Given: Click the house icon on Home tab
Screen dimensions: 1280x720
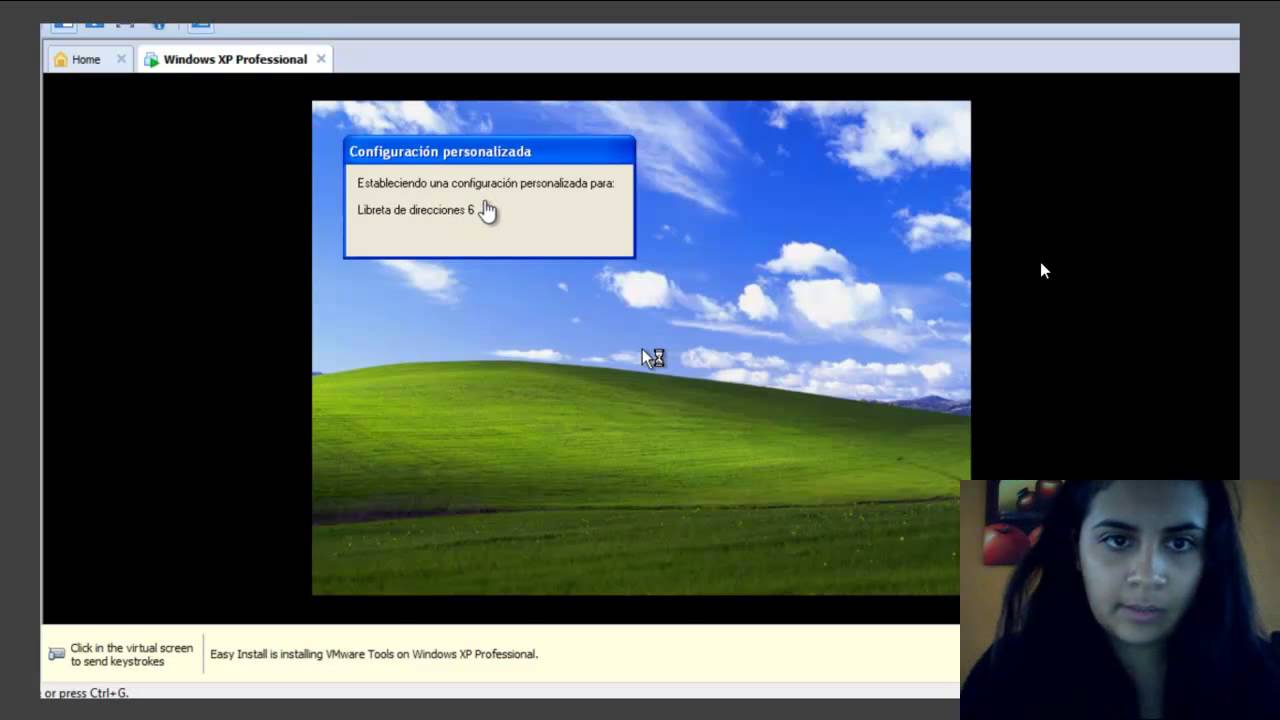Looking at the screenshot, I should click(61, 59).
